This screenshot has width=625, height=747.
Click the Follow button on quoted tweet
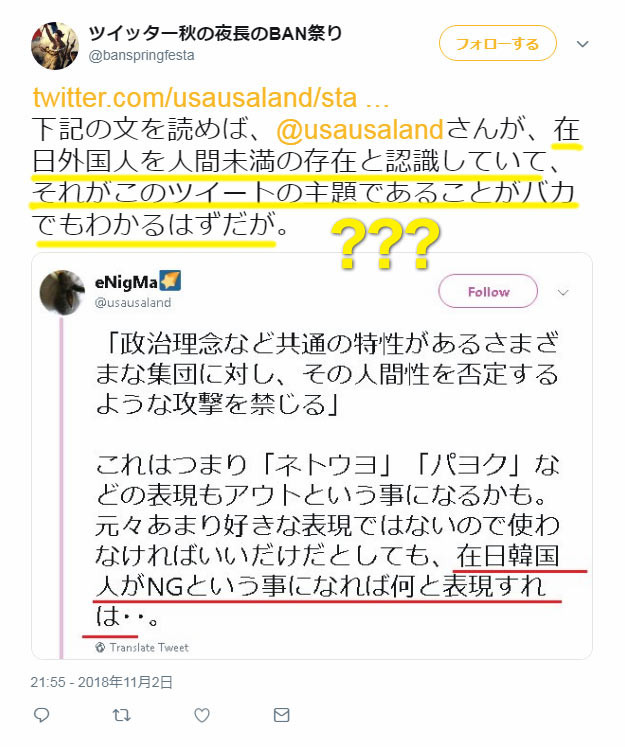[488, 291]
